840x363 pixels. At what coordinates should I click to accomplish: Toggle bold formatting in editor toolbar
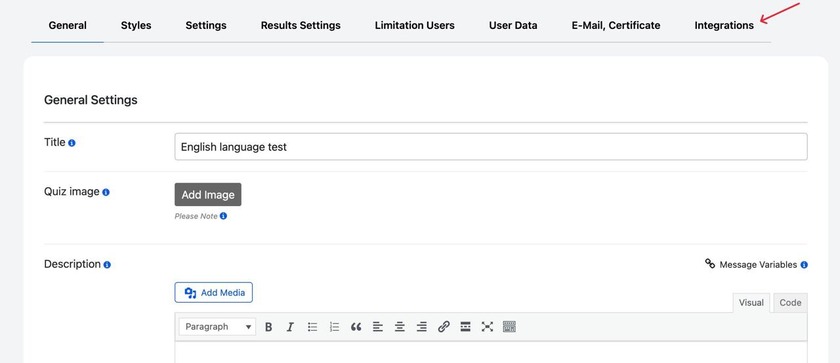coord(268,327)
